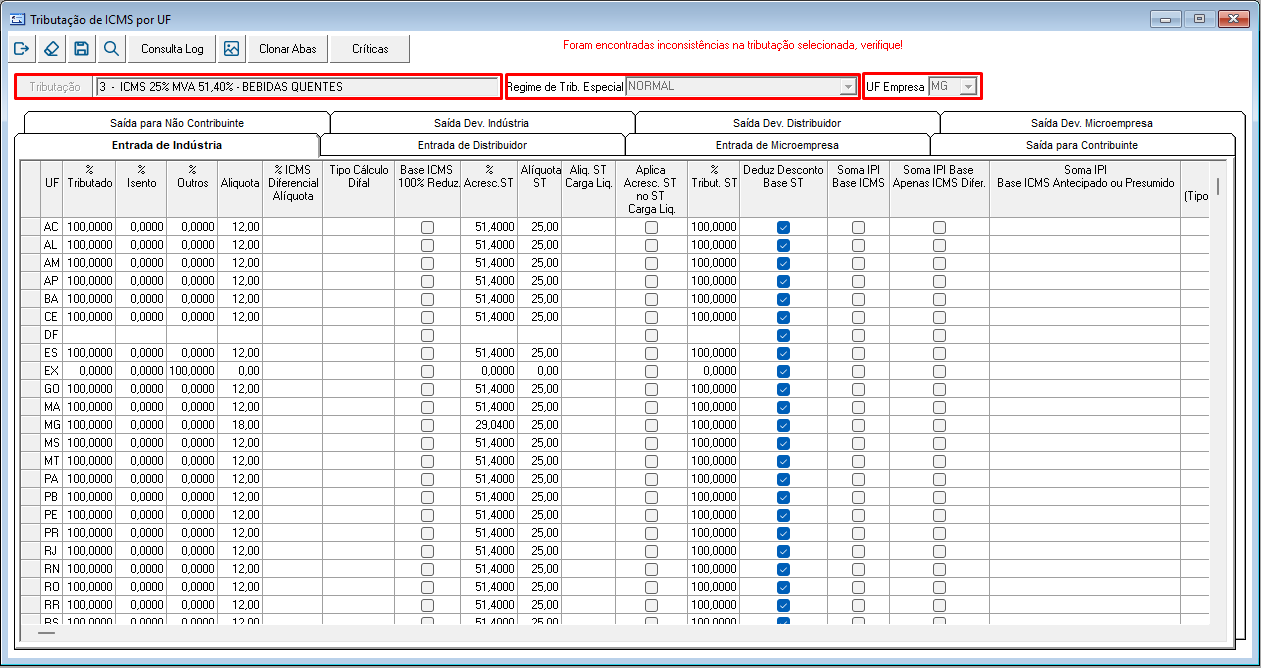Image resolution: width=1261 pixels, height=668 pixels.
Task: Open the Críticas button
Action: pos(371,48)
